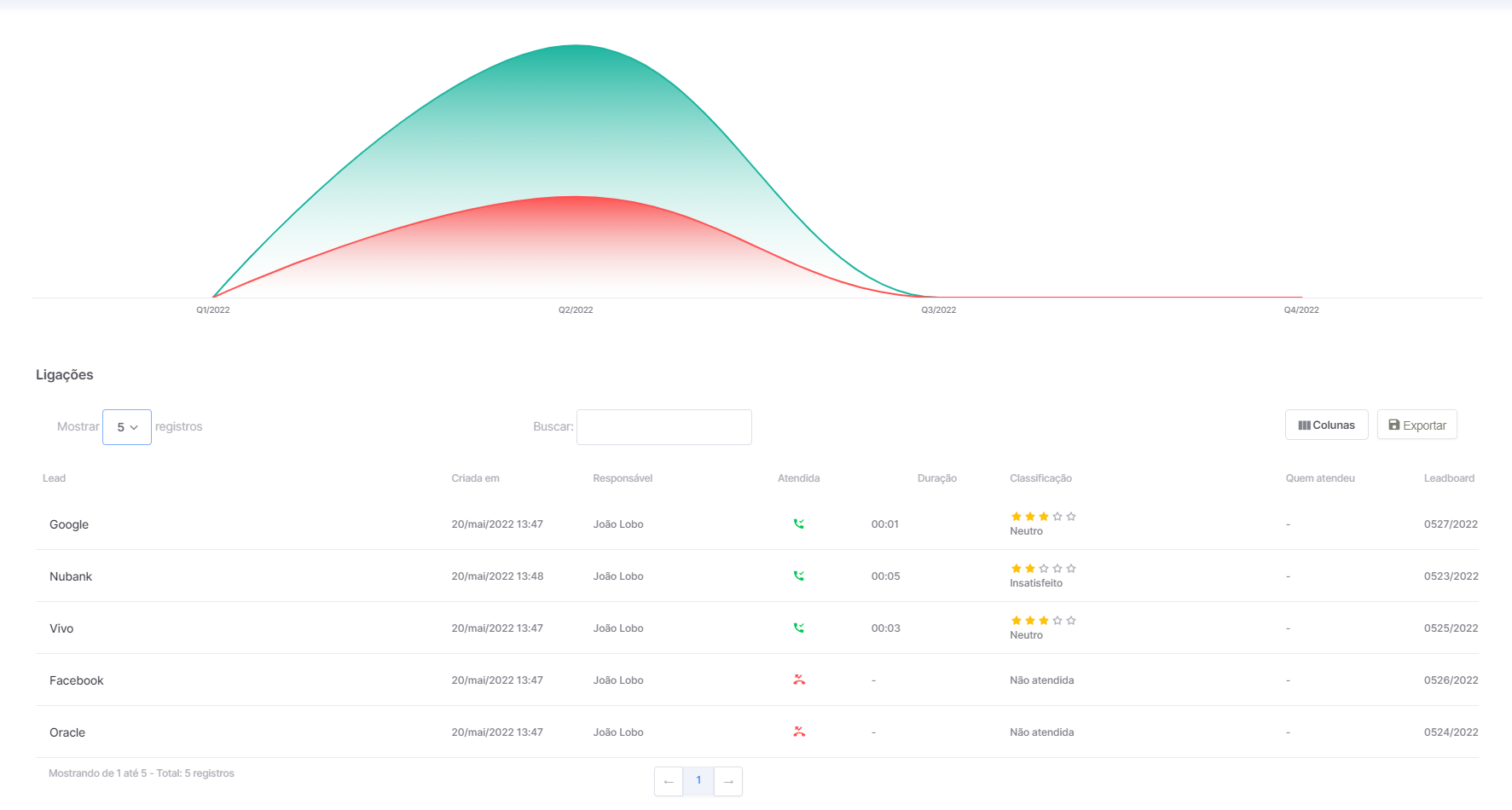Click the star rating in the Nubank row

pos(1043,569)
